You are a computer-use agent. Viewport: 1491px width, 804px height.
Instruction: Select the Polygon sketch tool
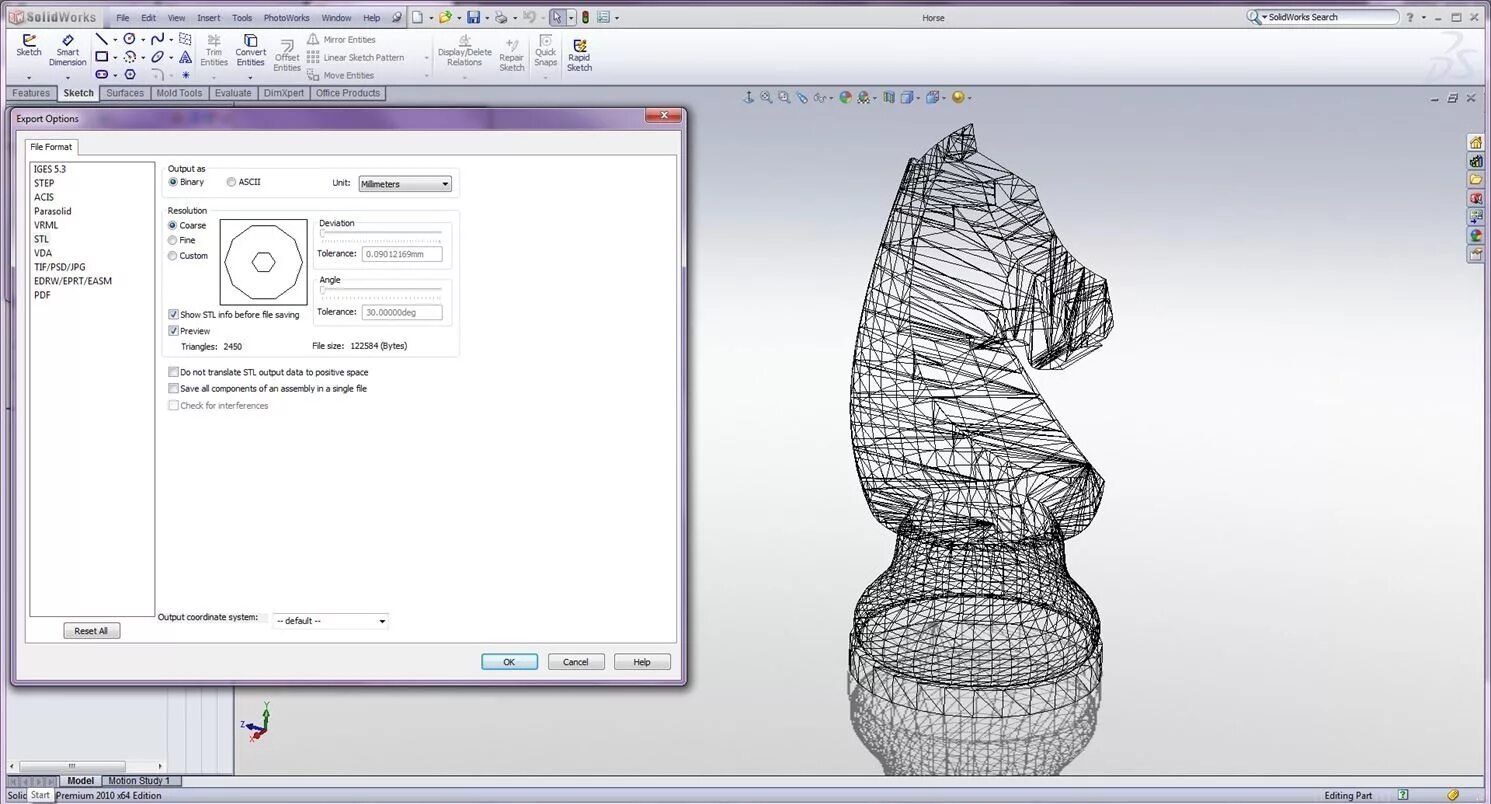(x=129, y=75)
